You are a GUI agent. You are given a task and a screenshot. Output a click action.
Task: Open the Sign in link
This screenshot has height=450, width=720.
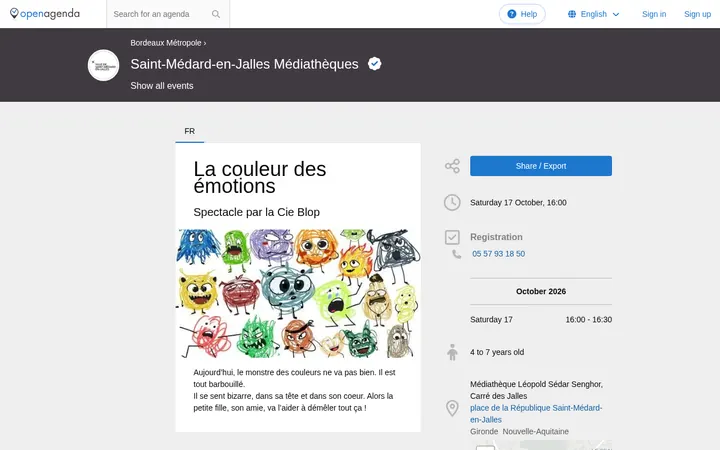coord(654,14)
